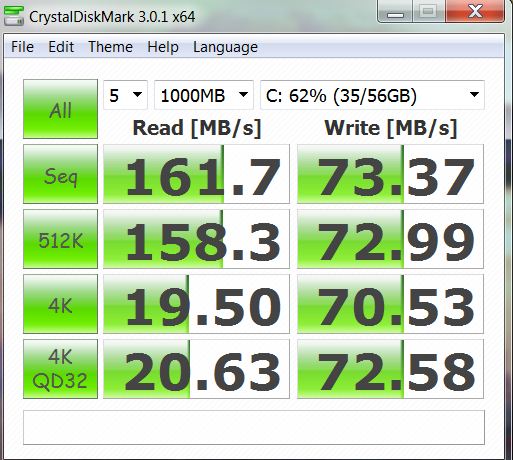Click the 512K read result 158.3
513x460 pixels.
(x=196, y=239)
